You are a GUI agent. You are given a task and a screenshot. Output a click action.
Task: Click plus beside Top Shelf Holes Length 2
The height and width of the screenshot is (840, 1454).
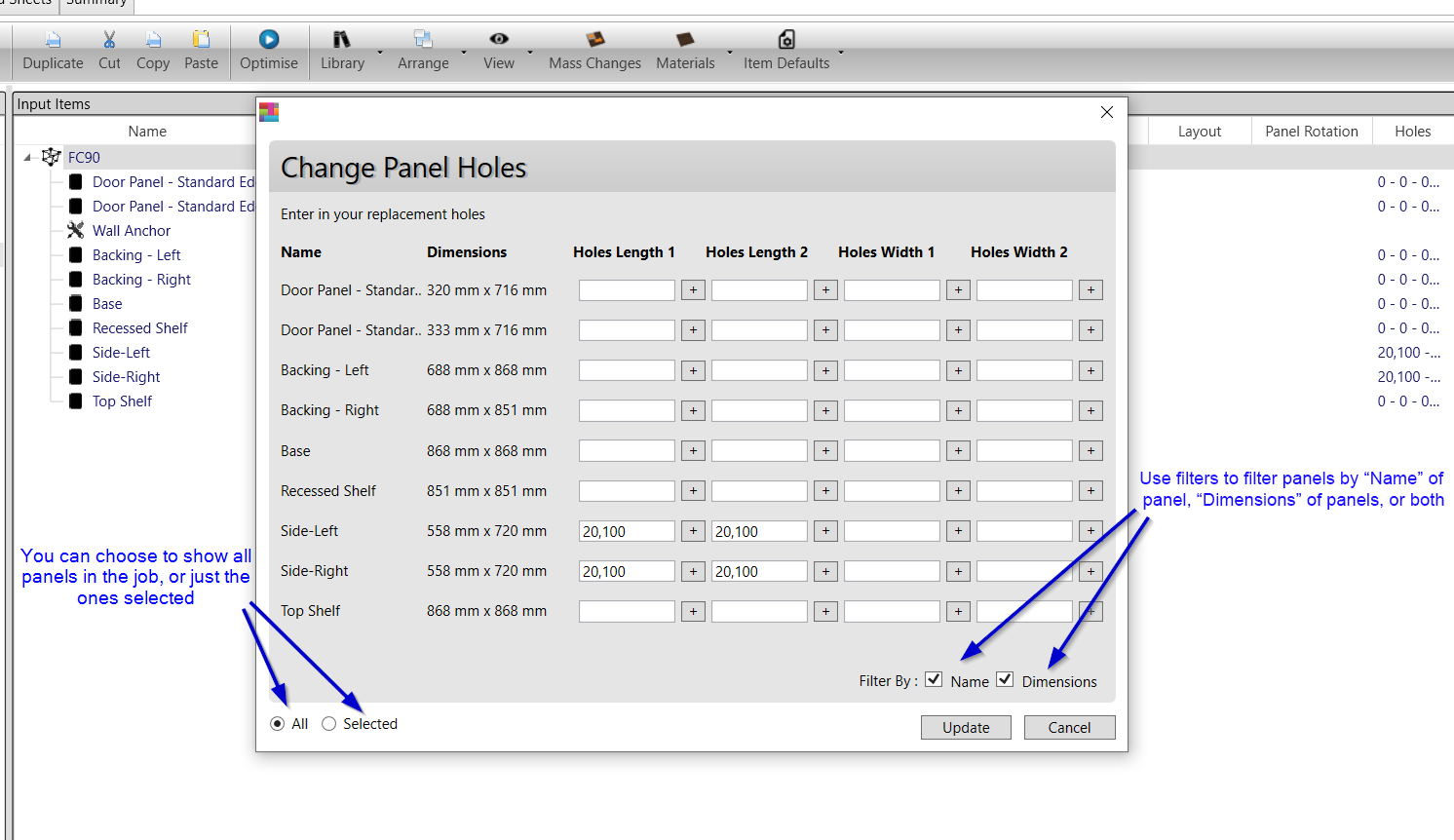point(825,611)
